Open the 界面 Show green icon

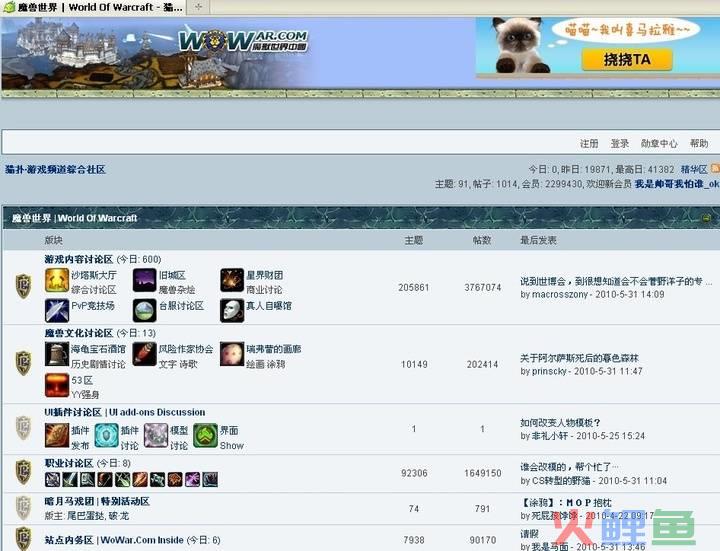click(205, 435)
